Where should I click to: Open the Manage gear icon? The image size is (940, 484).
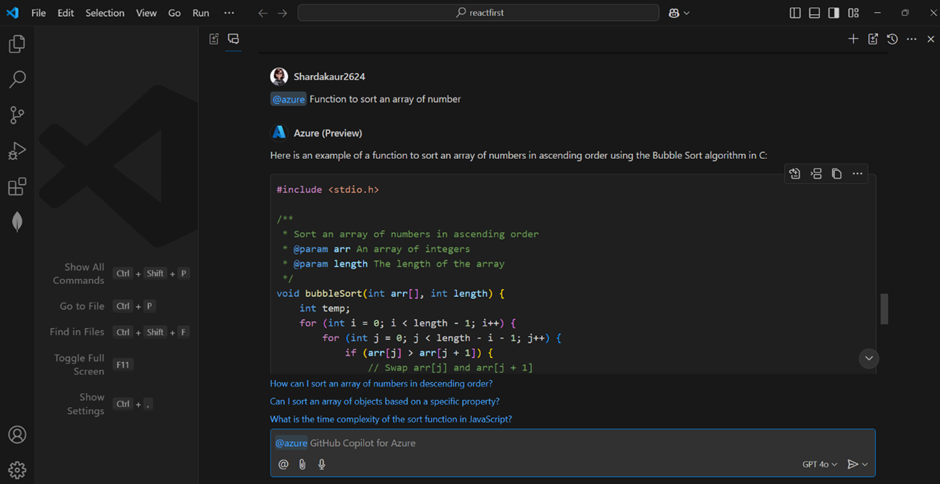17,469
